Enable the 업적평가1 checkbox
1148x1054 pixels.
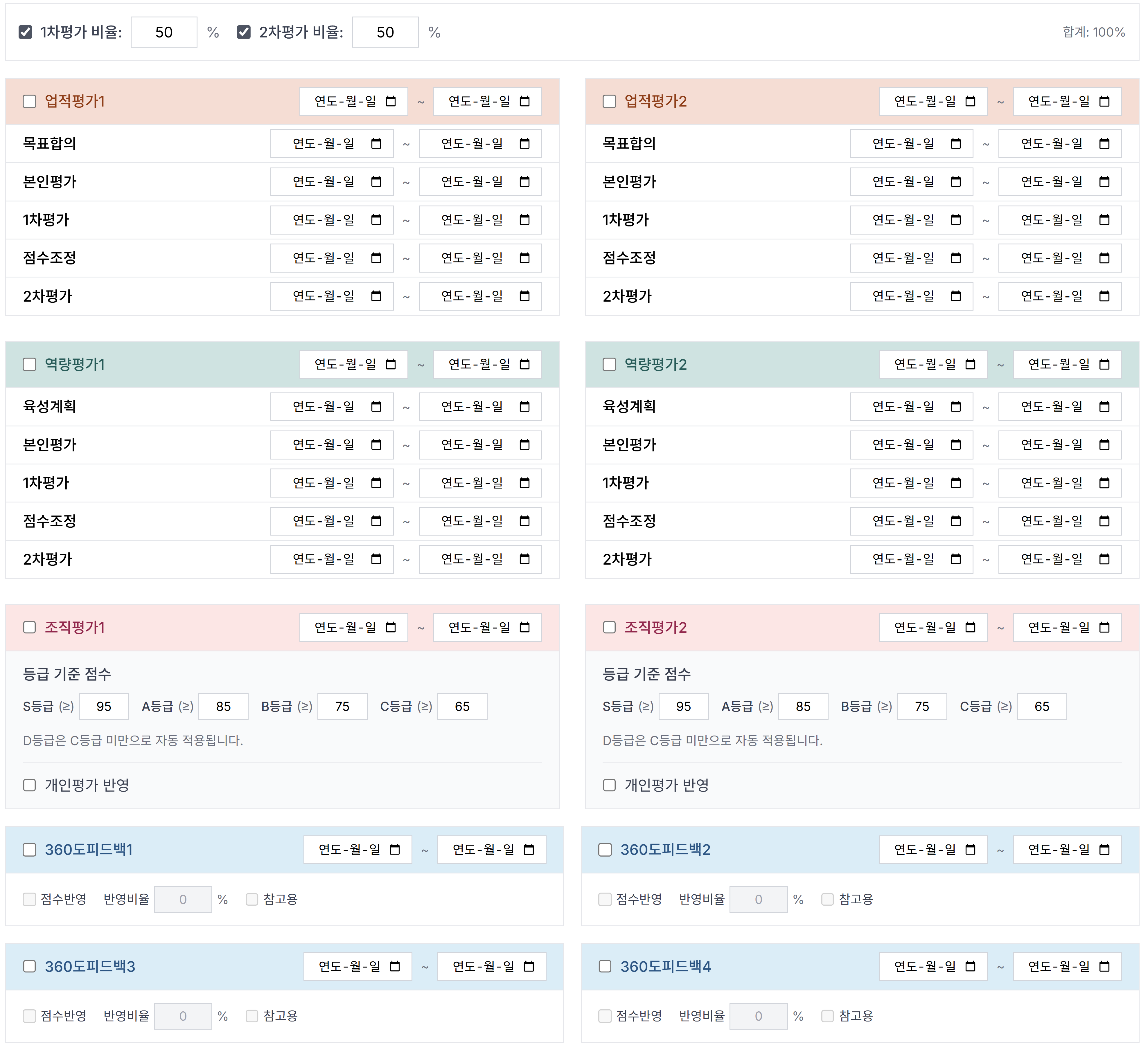click(x=30, y=102)
